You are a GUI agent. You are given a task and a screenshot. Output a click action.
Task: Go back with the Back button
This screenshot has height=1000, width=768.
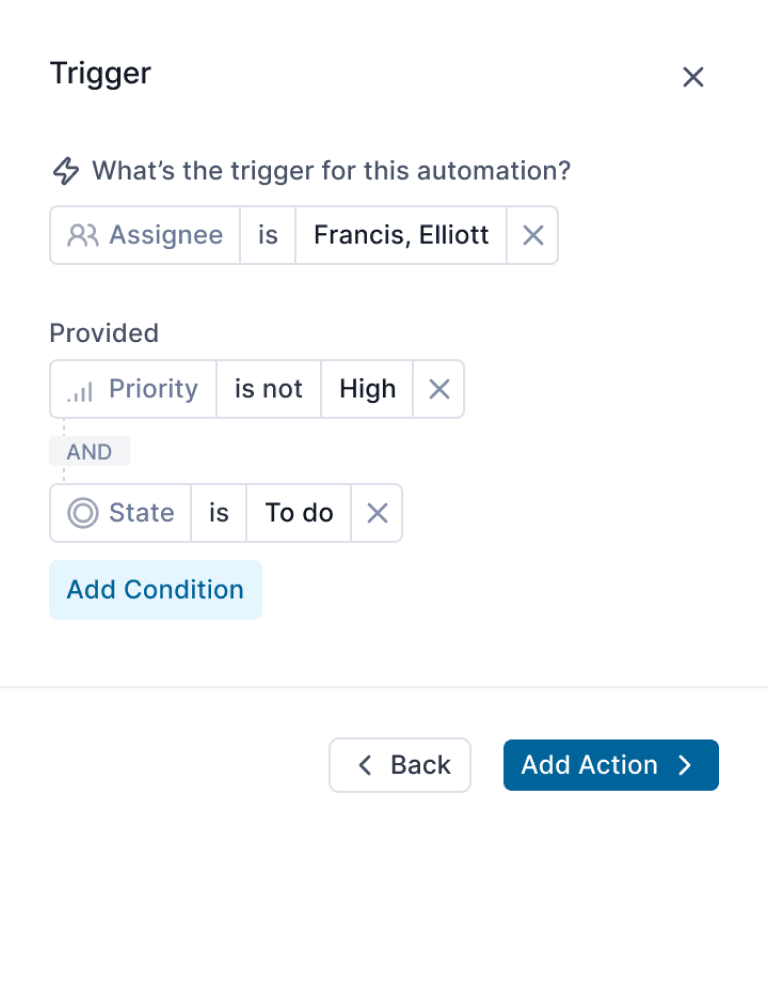tap(400, 765)
